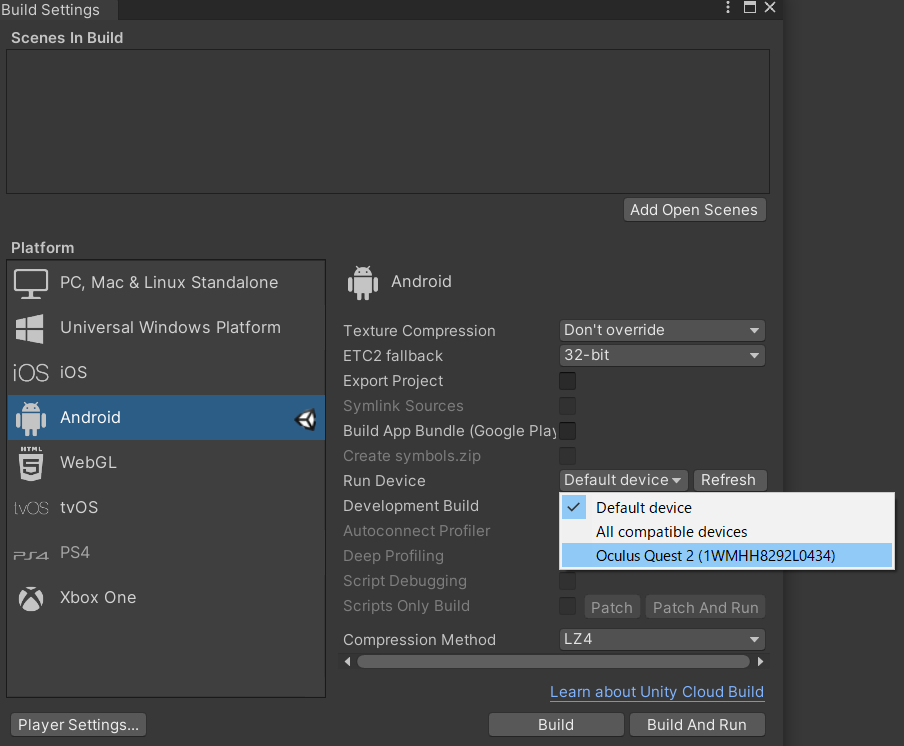Screen dimensions: 904x746
Task: Choose the iOS platform icon
Action: (31, 373)
